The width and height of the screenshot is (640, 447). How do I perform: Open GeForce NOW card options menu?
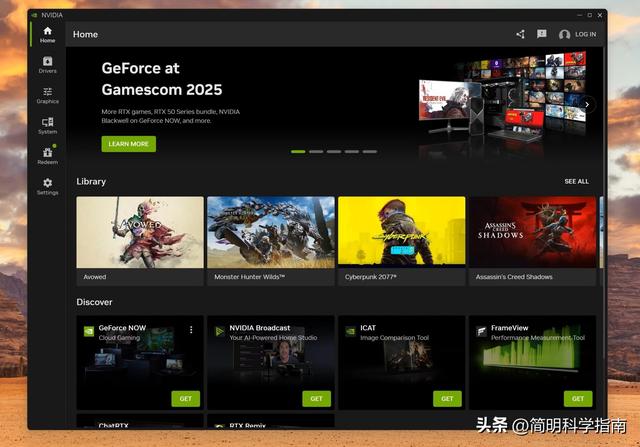[x=191, y=330]
